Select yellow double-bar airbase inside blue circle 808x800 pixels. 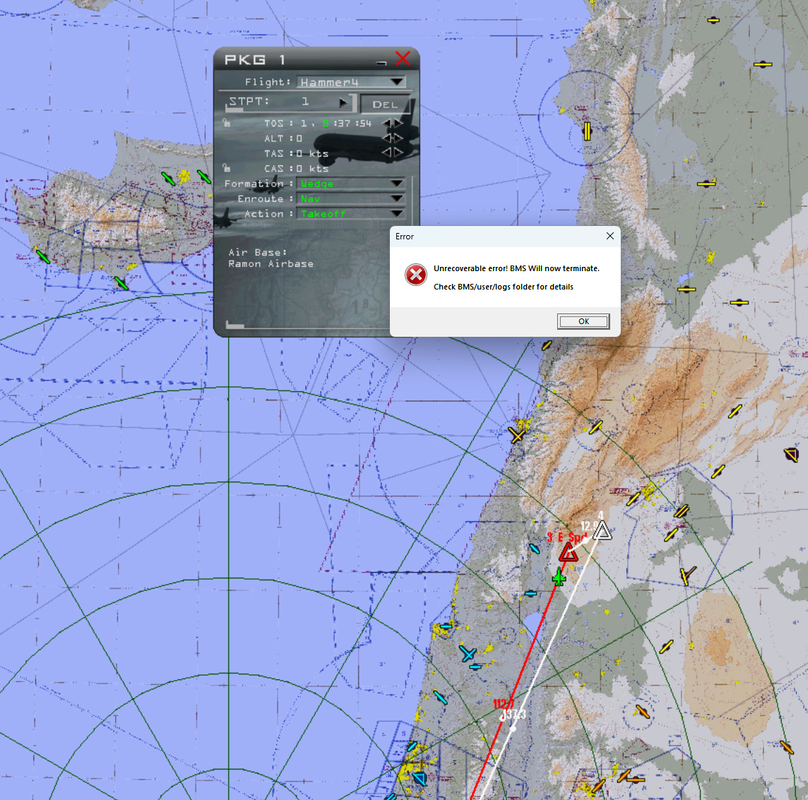point(586,131)
